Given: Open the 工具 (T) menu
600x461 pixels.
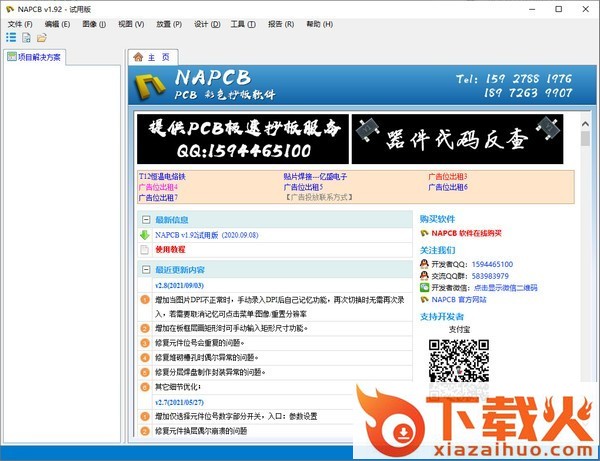Looking at the screenshot, I should click(243, 24).
